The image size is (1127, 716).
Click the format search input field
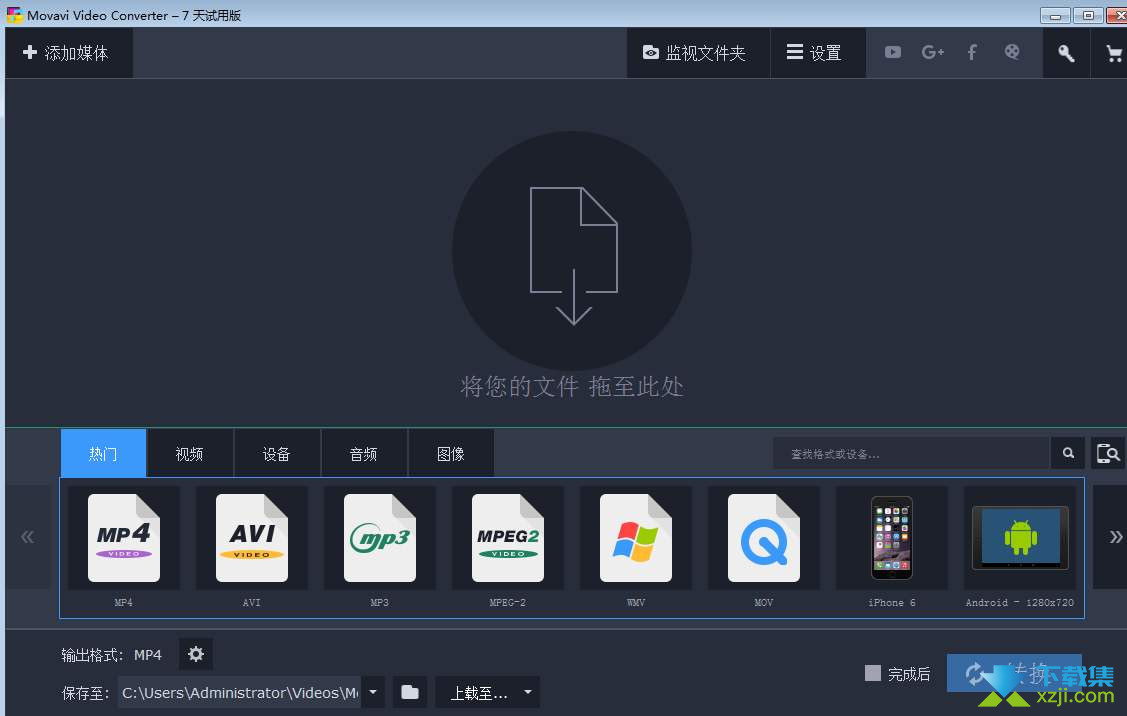click(x=911, y=454)
